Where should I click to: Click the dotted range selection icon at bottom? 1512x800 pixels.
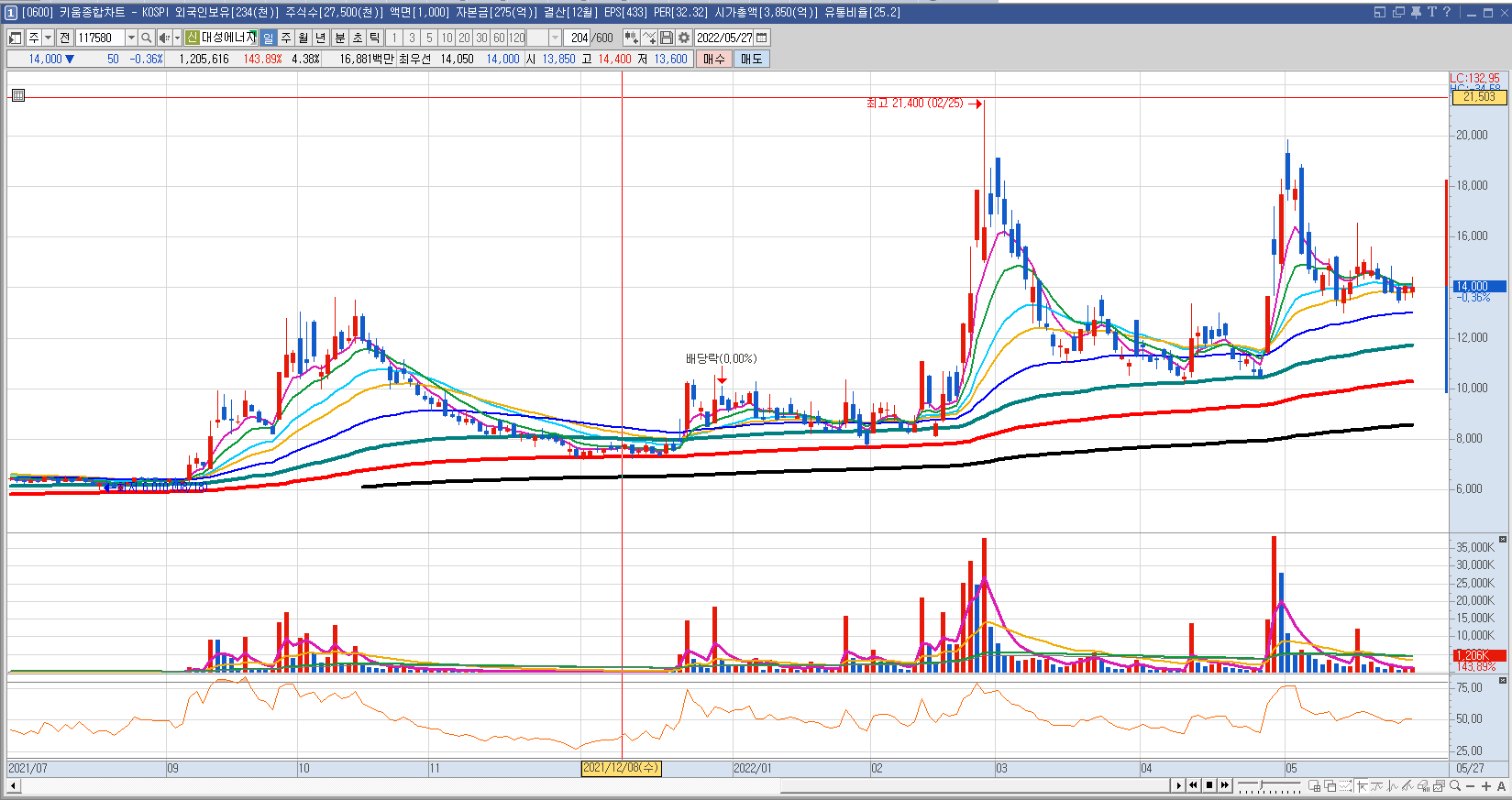tap(1345, 785)
